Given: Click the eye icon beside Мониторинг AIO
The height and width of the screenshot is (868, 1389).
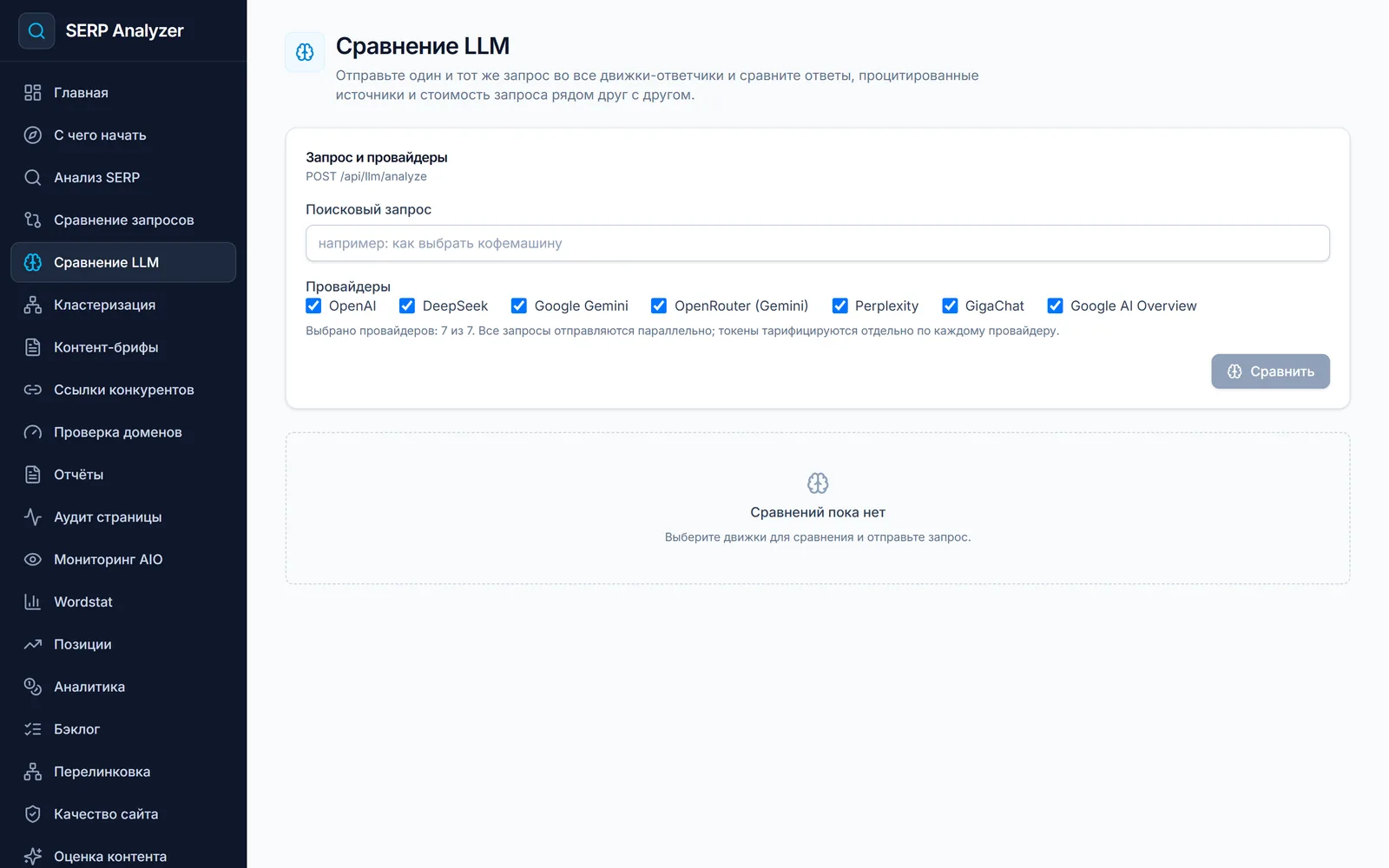Looking at the screenshot, I should click(x=33, y=560).
